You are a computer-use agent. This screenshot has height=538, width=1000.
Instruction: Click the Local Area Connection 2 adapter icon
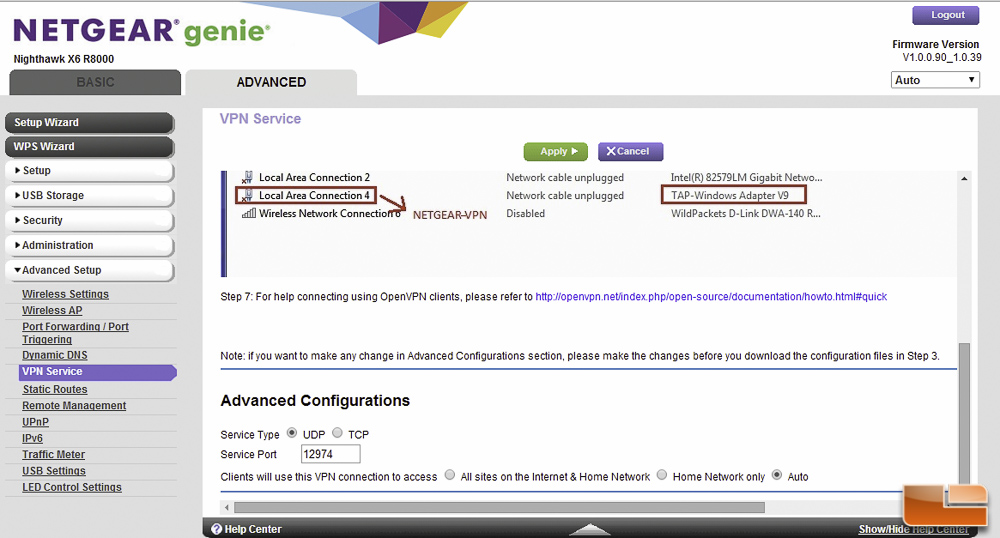(247, 177)
